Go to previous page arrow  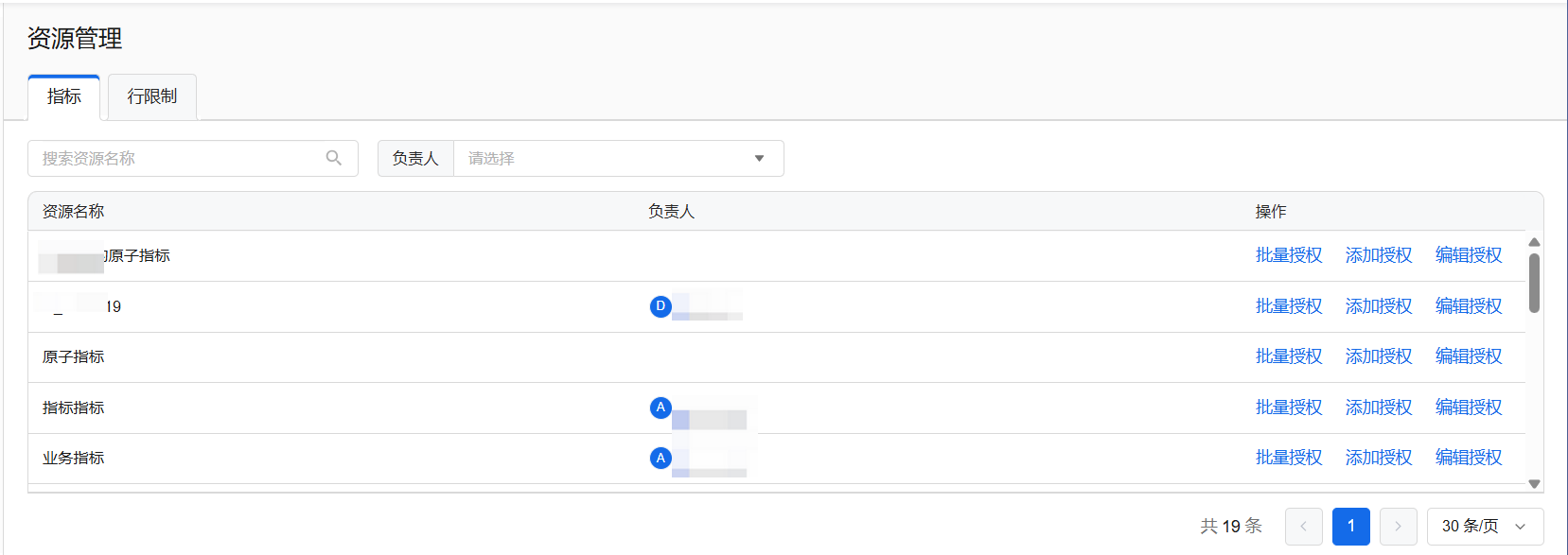point(1303,527)
